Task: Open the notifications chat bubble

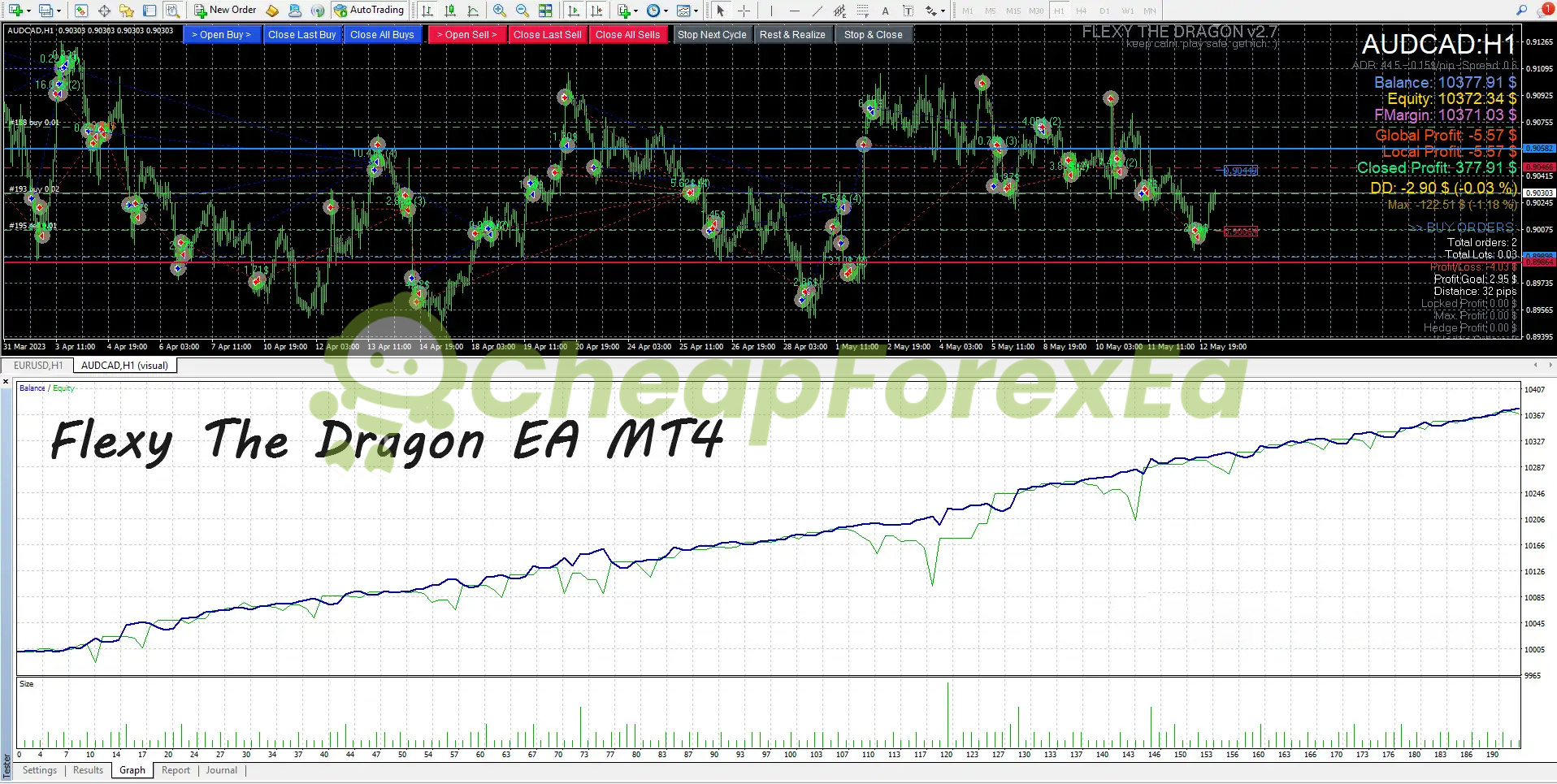Action: coord(1546,10)
